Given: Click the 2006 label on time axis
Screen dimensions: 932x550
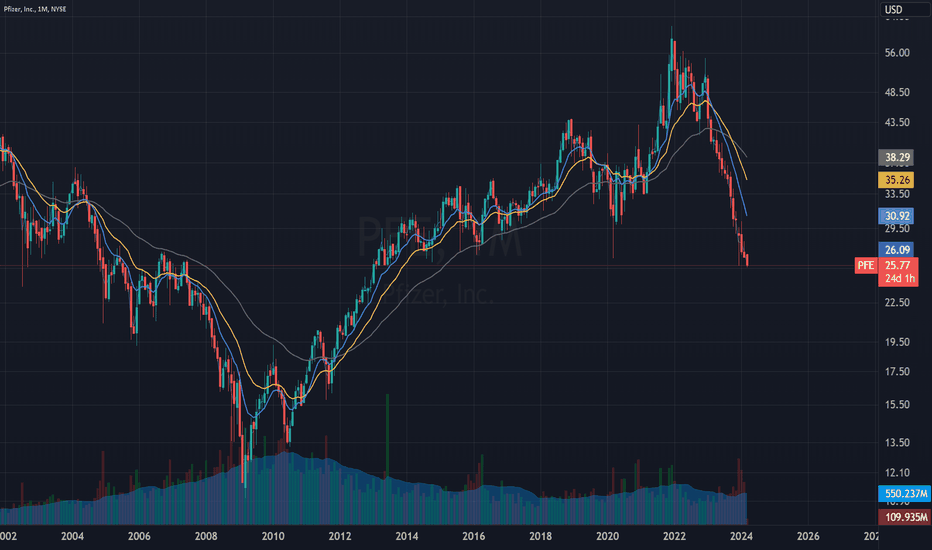Looking at the screenshot, I should pos(139,536).
